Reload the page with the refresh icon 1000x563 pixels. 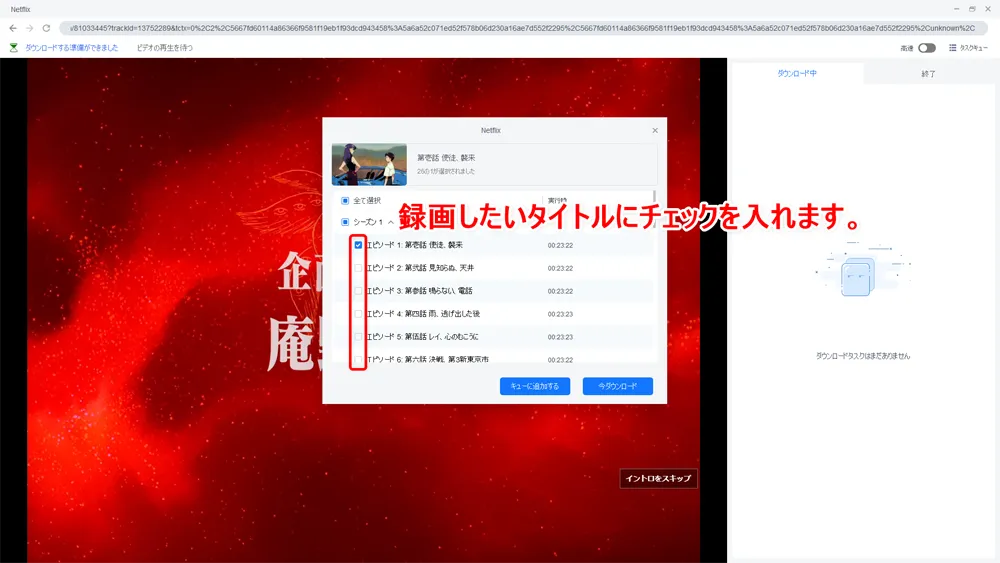point(46,28)
